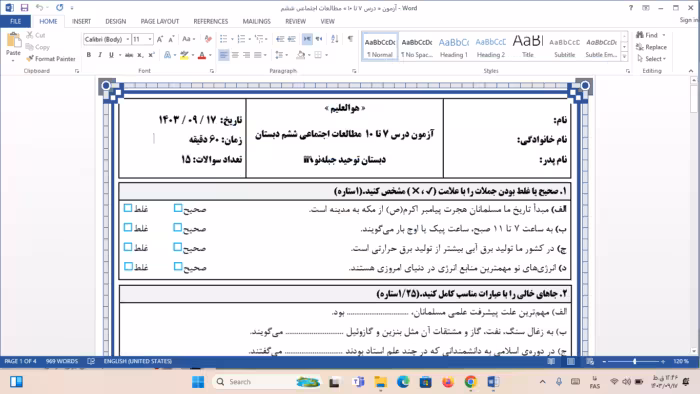Apply the Heading 1 style
The image size is (700, 394).
pos(454,46)
